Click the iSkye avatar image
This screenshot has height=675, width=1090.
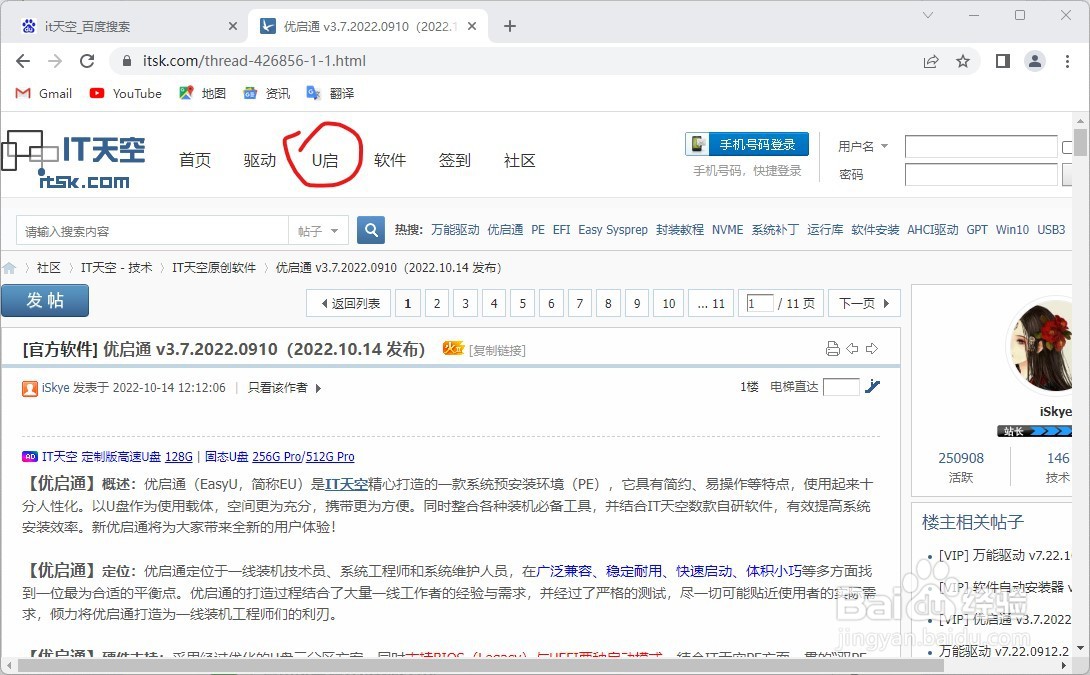click(x=1041, y=347)
